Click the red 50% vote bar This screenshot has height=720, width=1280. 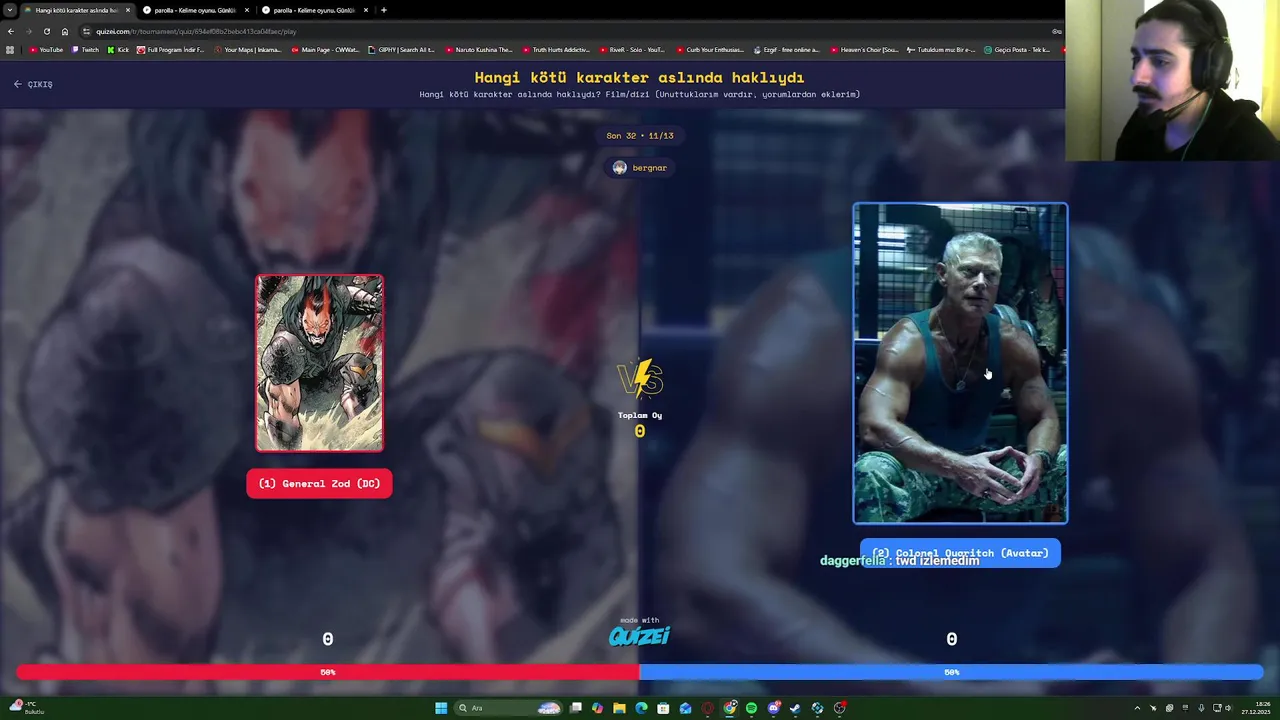click(x=328, y=672)
